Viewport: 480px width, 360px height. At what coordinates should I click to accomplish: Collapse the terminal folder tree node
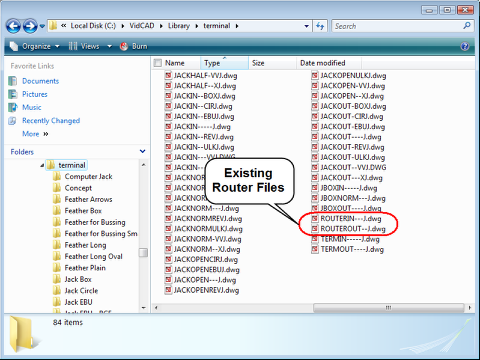[42, 165]
